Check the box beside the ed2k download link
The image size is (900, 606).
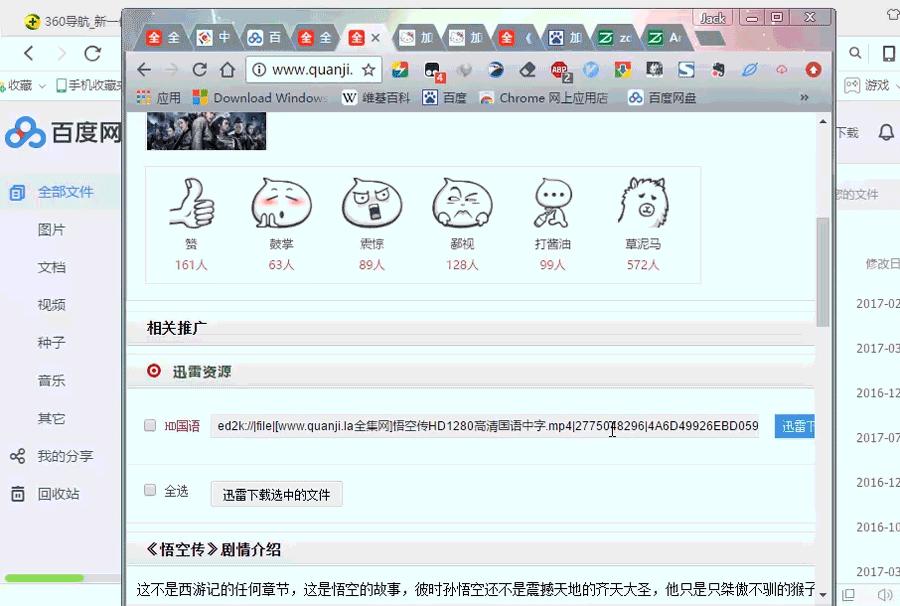point(150,426)
